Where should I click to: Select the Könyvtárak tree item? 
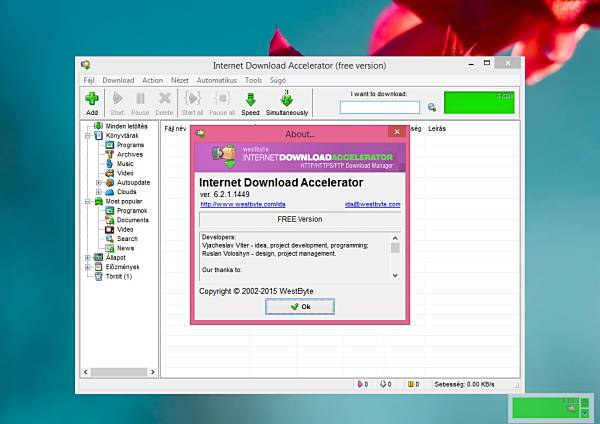coord(122,135)
